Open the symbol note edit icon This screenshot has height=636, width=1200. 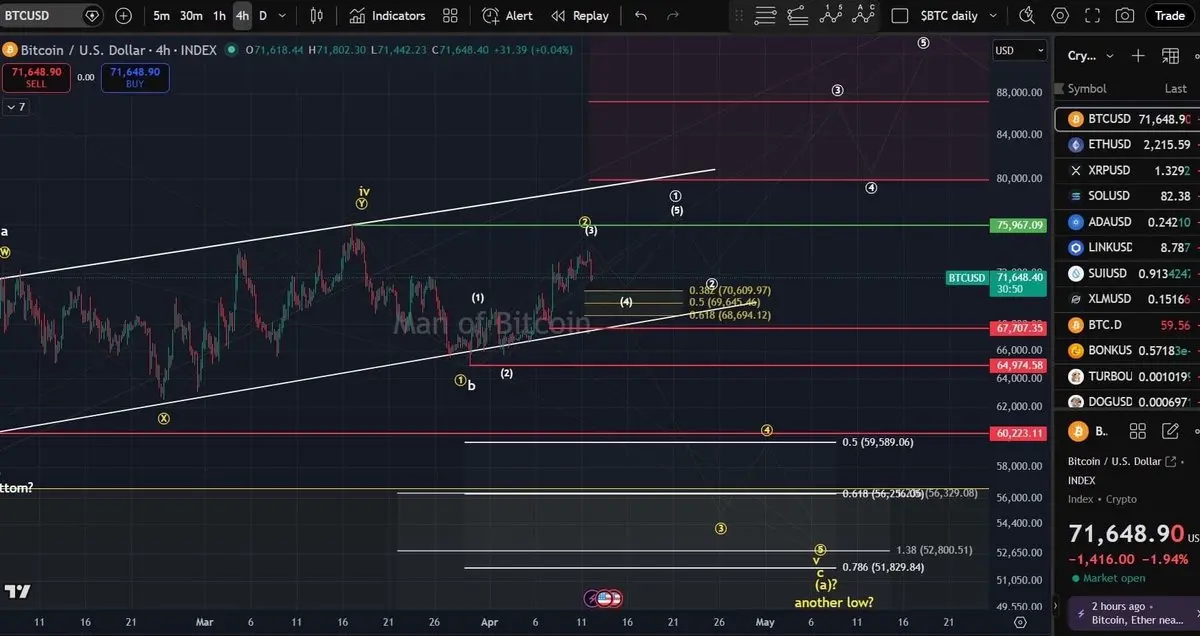[x=1169, y=431]
